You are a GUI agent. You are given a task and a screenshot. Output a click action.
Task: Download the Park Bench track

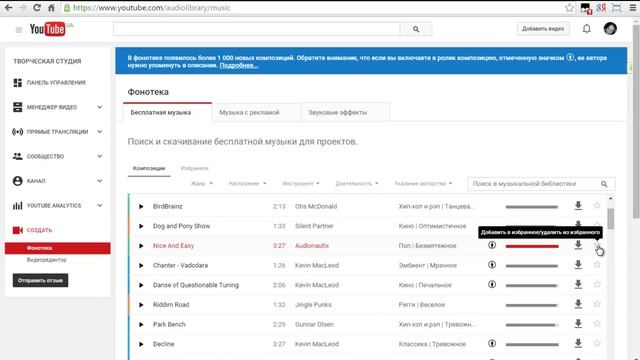[578, 324]
